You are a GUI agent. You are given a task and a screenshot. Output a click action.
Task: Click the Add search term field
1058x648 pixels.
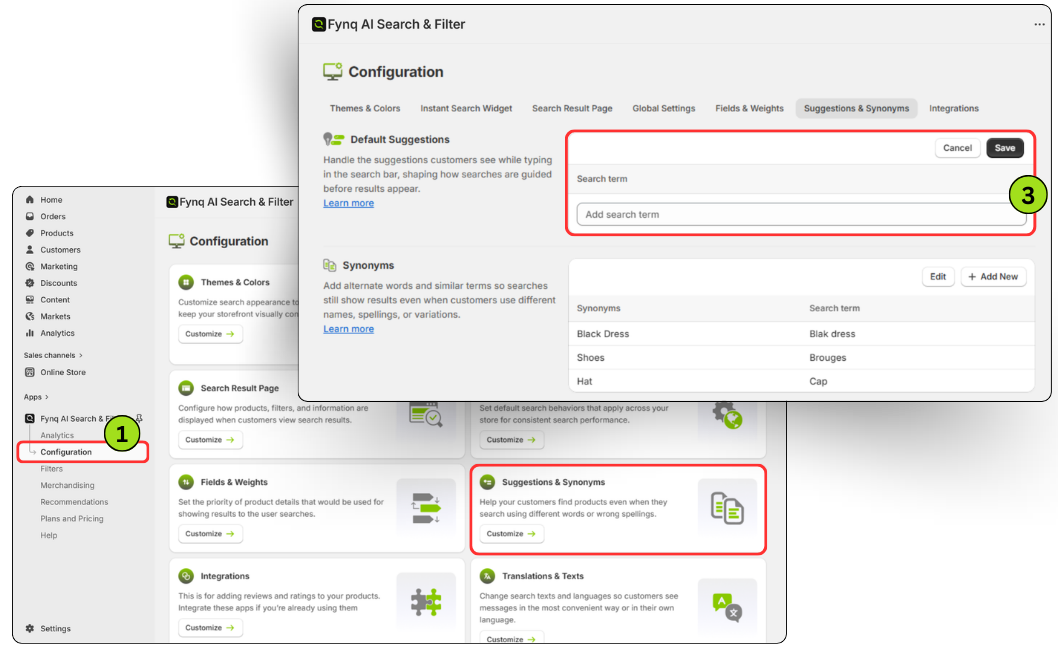[801, 215]
